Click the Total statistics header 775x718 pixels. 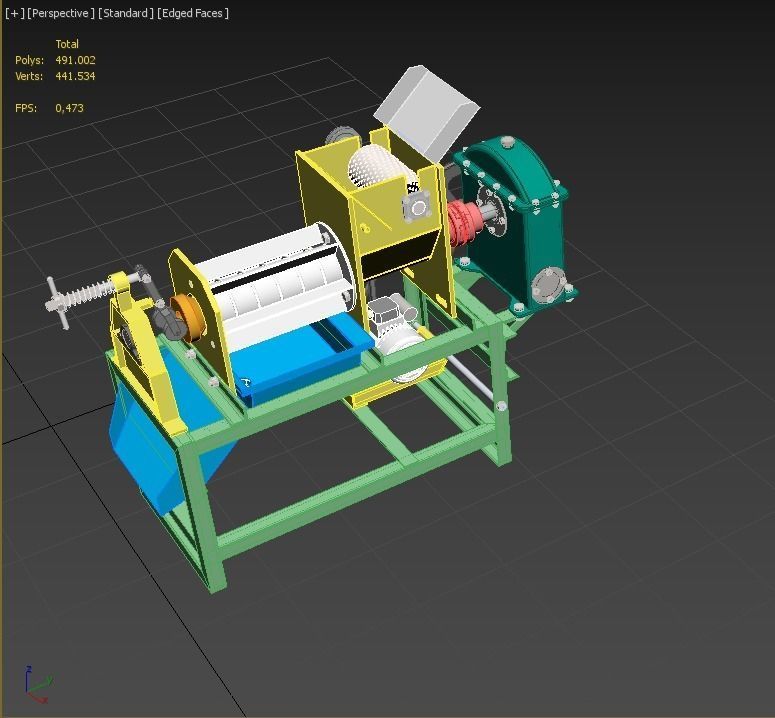pos(67,44)
